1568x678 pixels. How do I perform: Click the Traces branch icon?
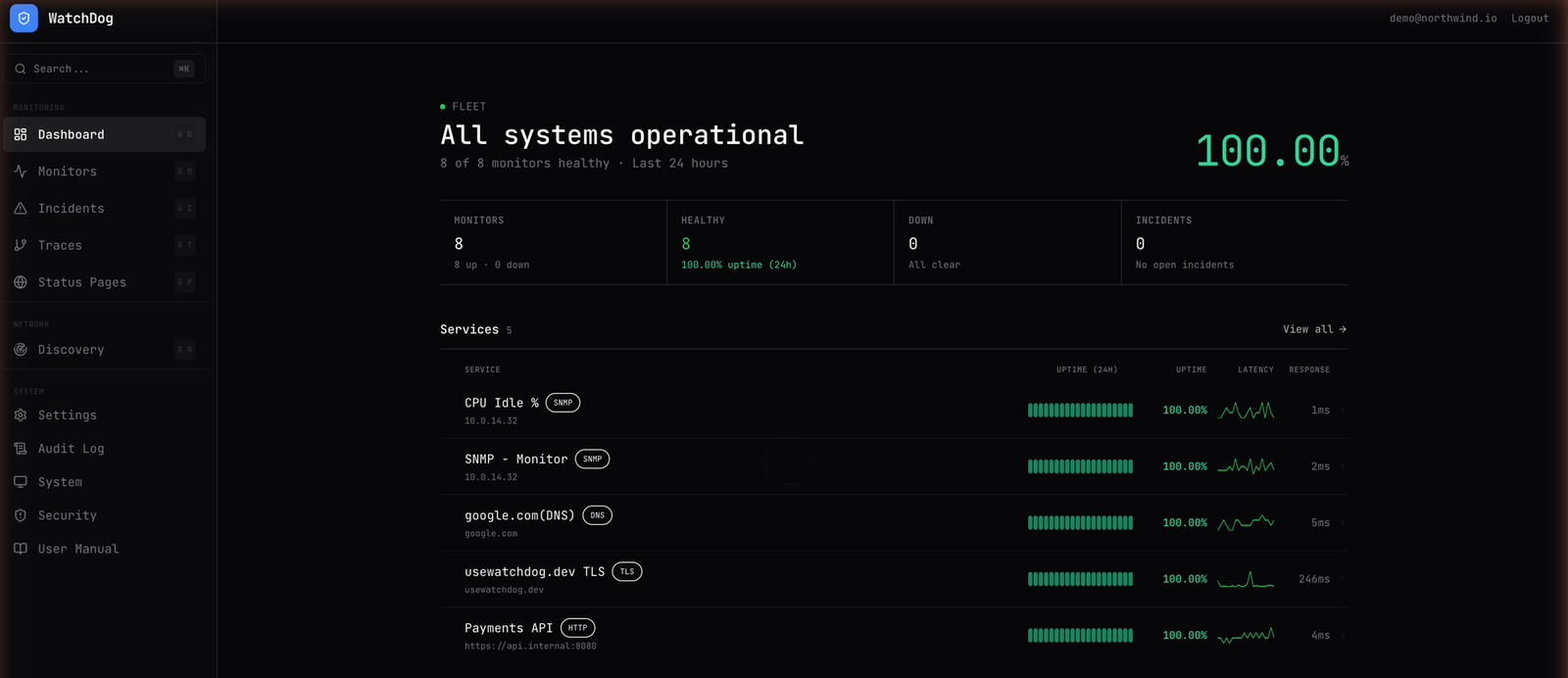pyautogui.click(x=21, y=245)
